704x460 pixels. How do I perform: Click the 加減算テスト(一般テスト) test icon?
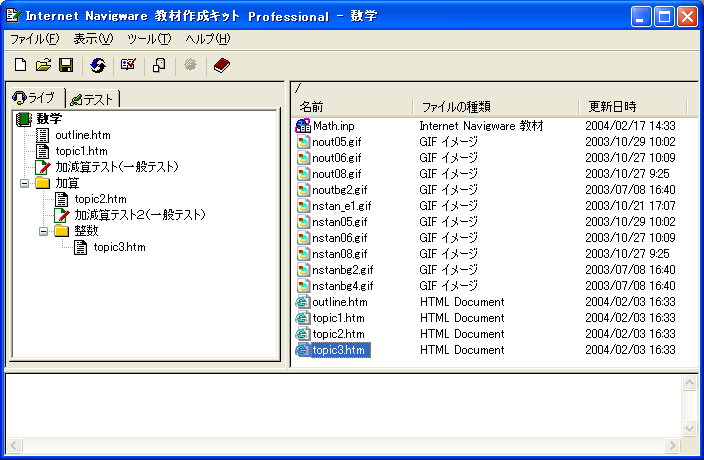tap(42, 167)
